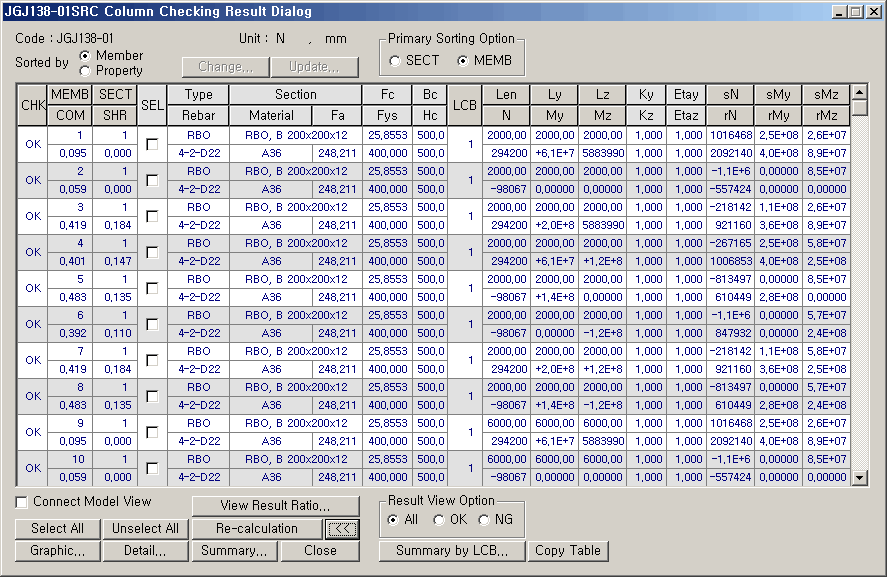This screenshot has height=577, width=887.
Task: Click the Select All button
Action: tap(57, 528)
